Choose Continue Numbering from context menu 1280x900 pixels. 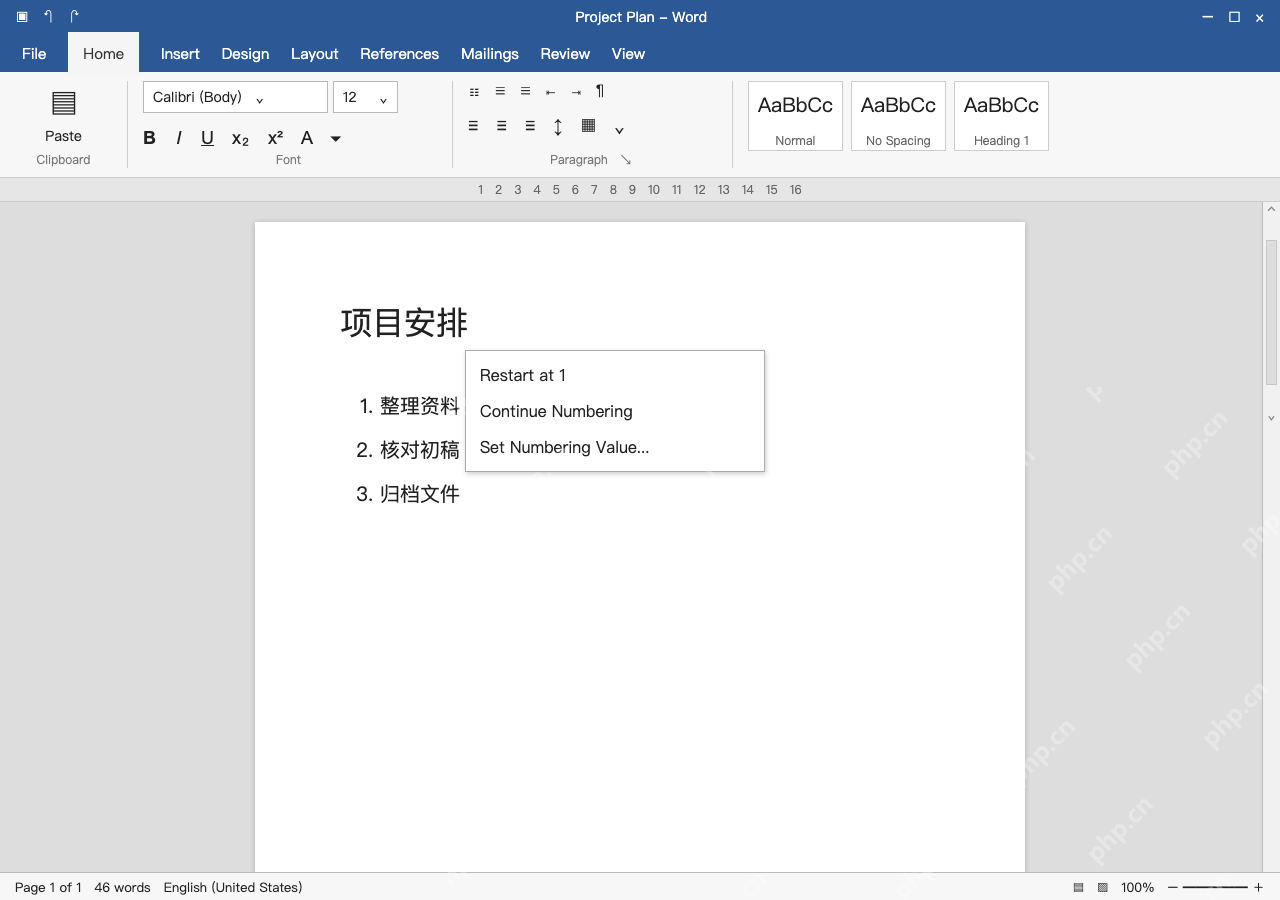coord(615,411)
